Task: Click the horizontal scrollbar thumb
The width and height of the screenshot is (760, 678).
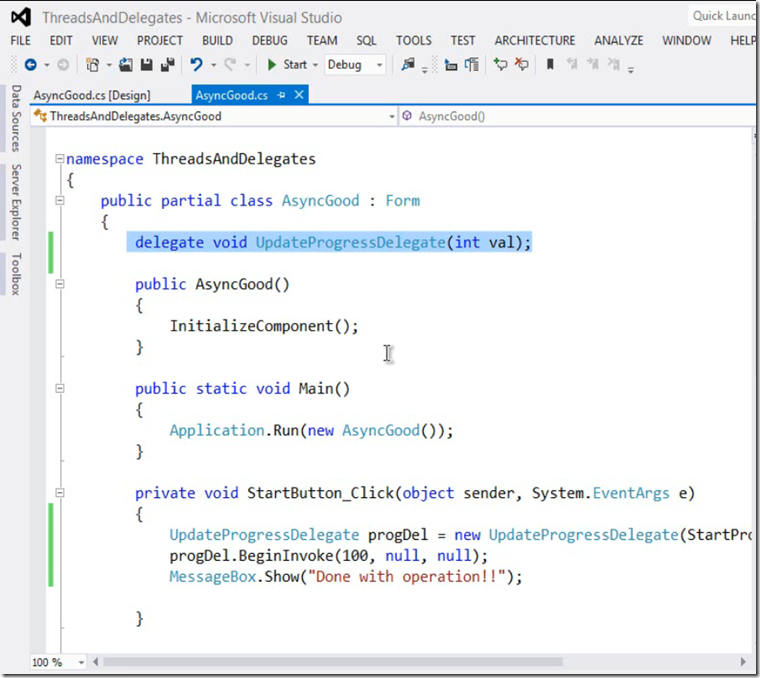Action: coord(332,662)
